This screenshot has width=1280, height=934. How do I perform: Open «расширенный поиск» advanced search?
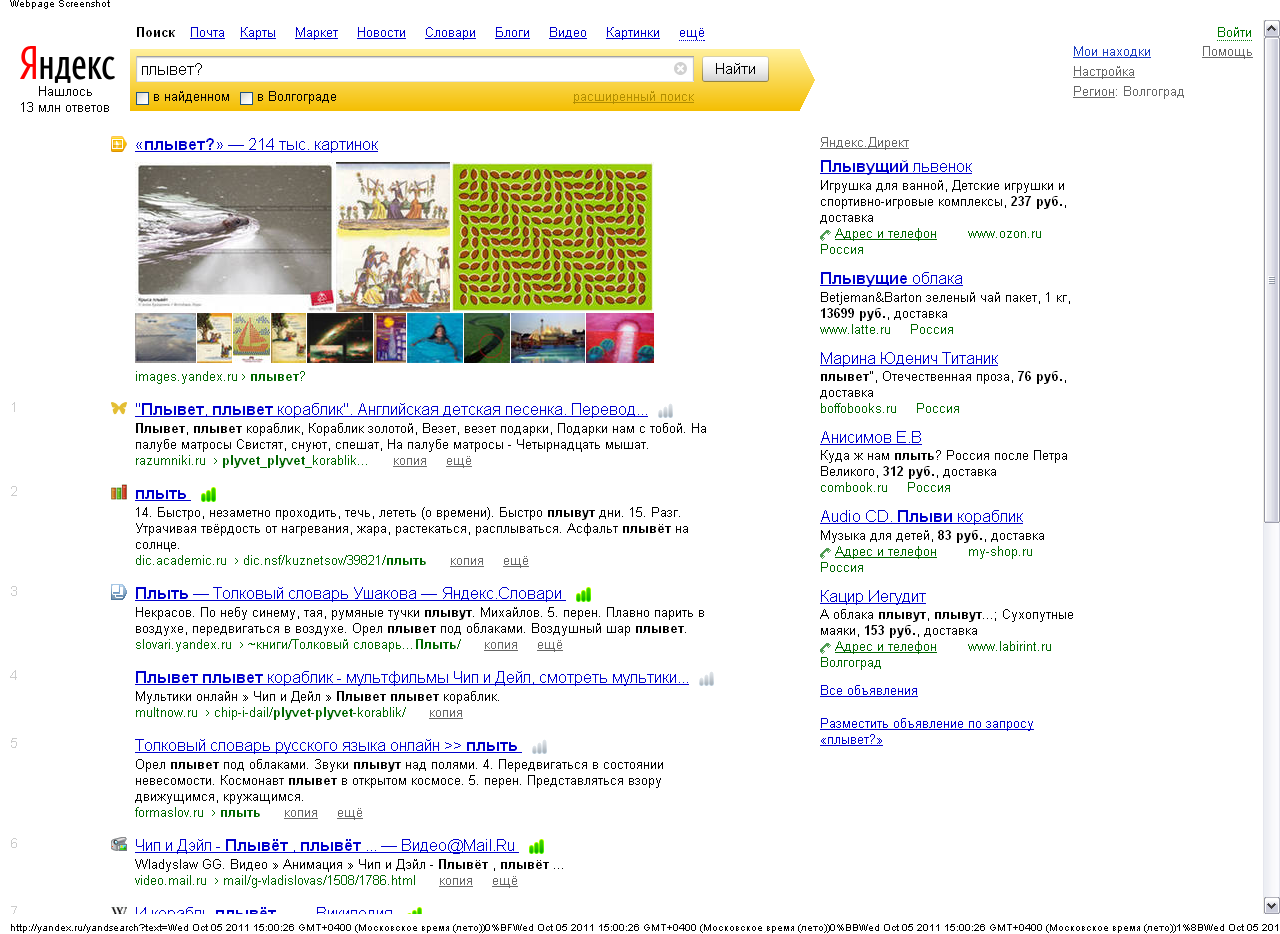point(633,97)
